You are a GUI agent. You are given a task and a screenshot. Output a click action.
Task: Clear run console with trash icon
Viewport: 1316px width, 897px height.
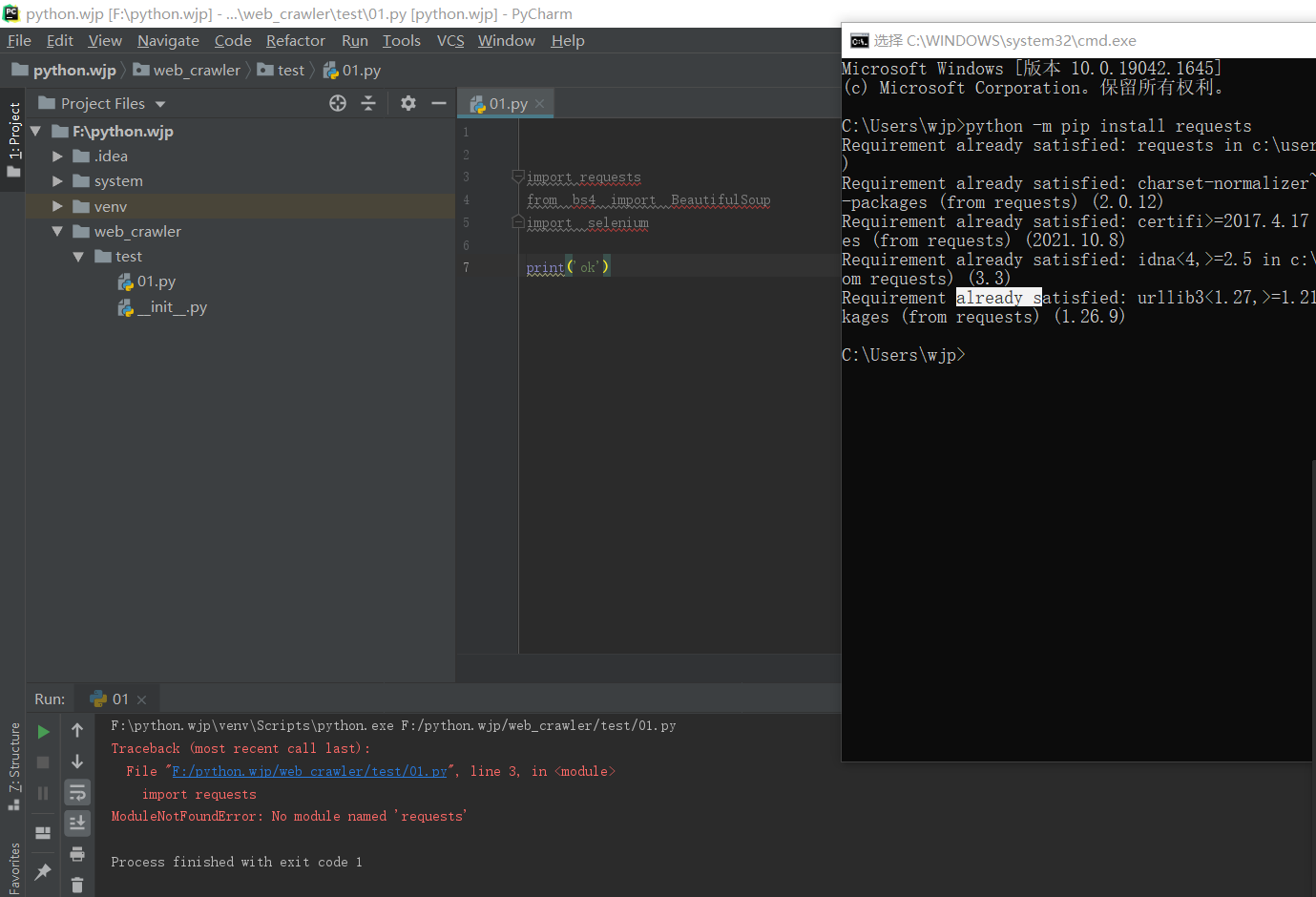77,886
